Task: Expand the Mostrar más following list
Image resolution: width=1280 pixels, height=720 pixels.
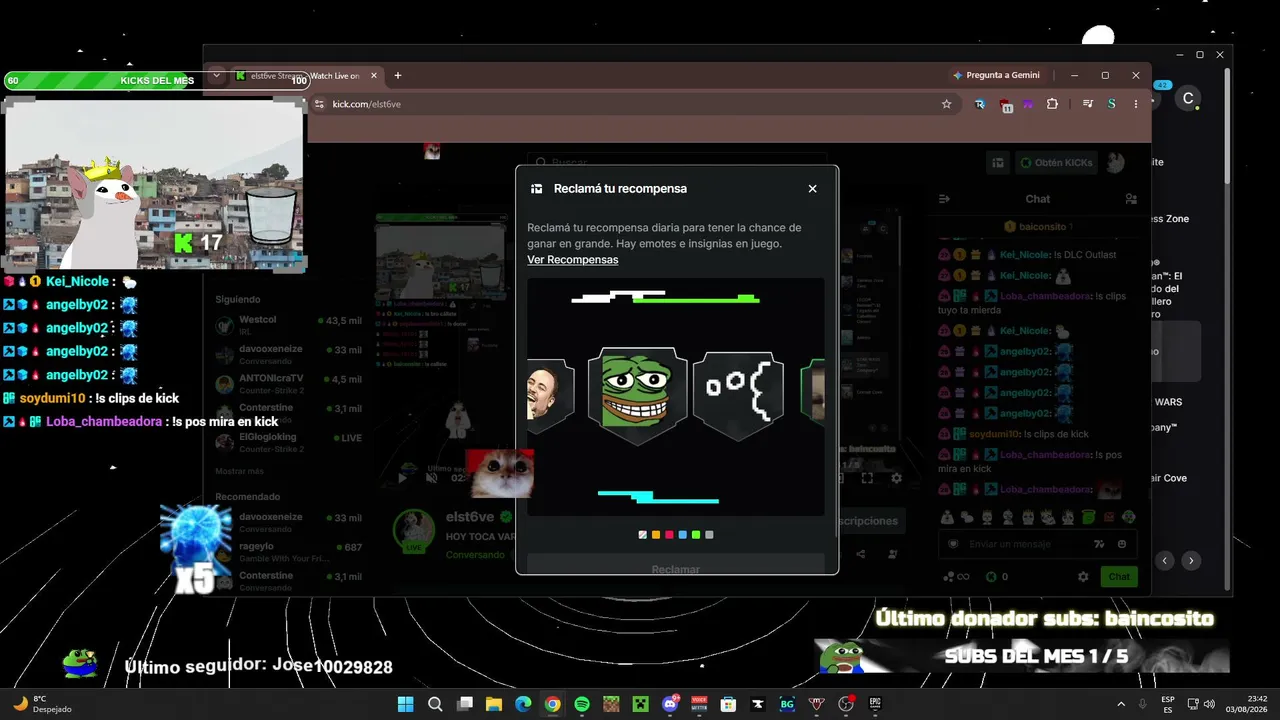Action: (240, 471)
